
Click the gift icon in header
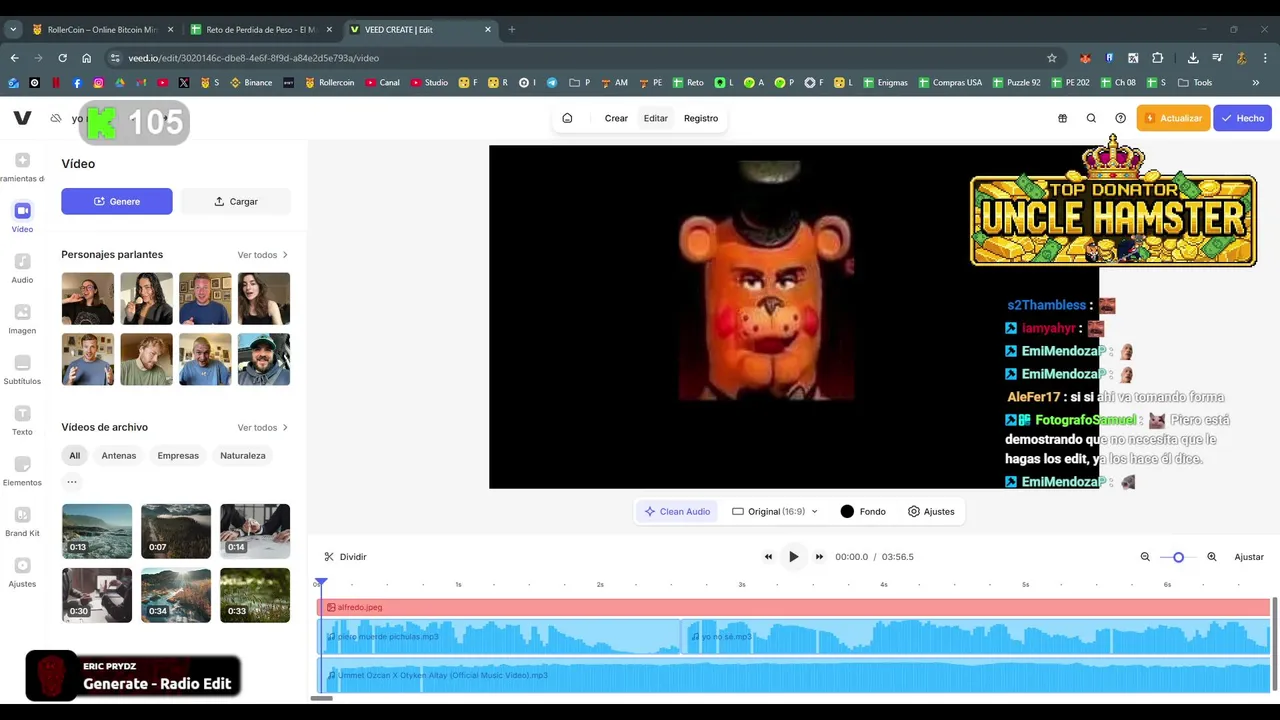pyautogui.click(x=1062, y=118)
